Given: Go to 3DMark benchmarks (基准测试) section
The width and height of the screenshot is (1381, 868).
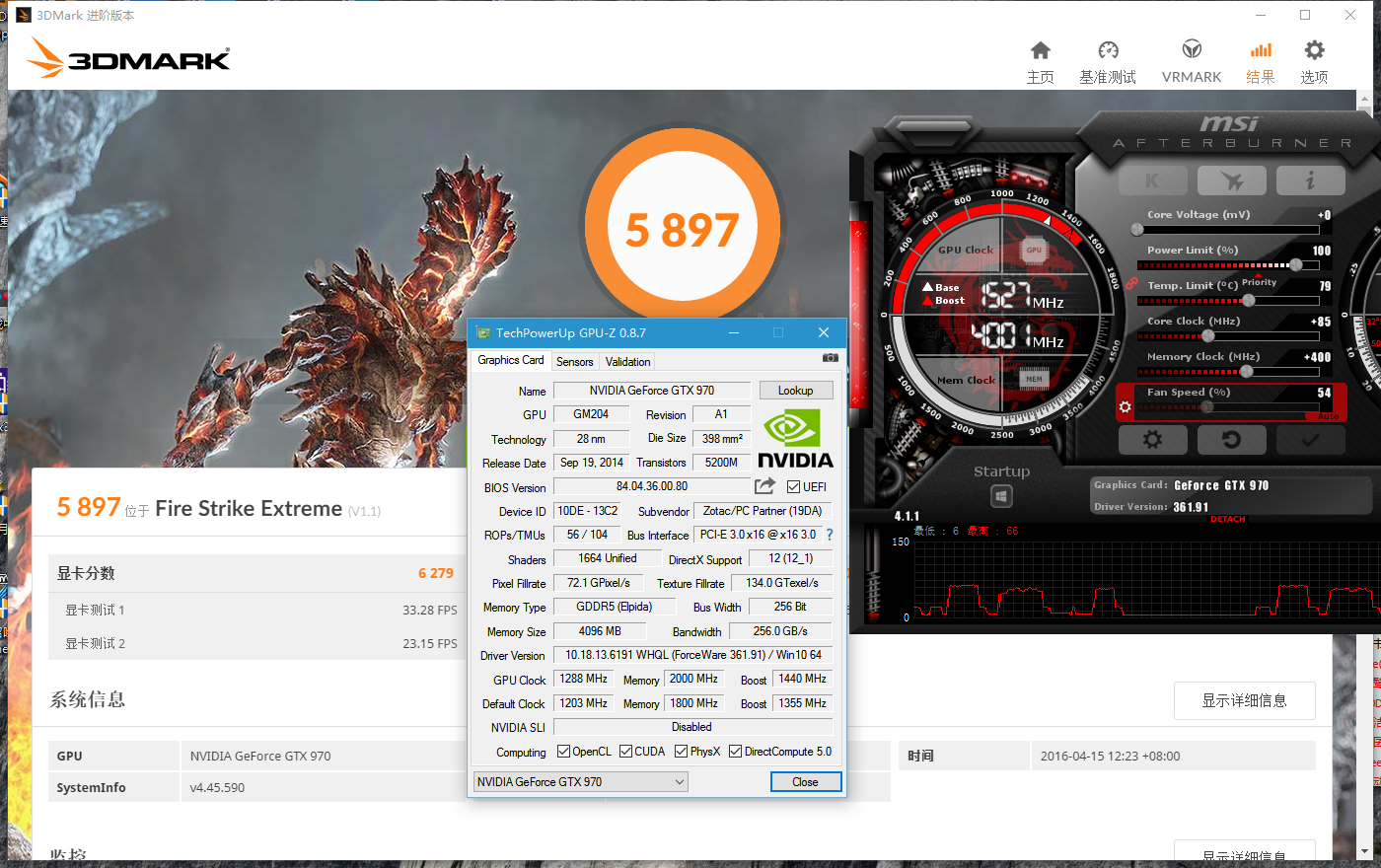Looking at the screenshot, I should click(x=1108, y=62).
